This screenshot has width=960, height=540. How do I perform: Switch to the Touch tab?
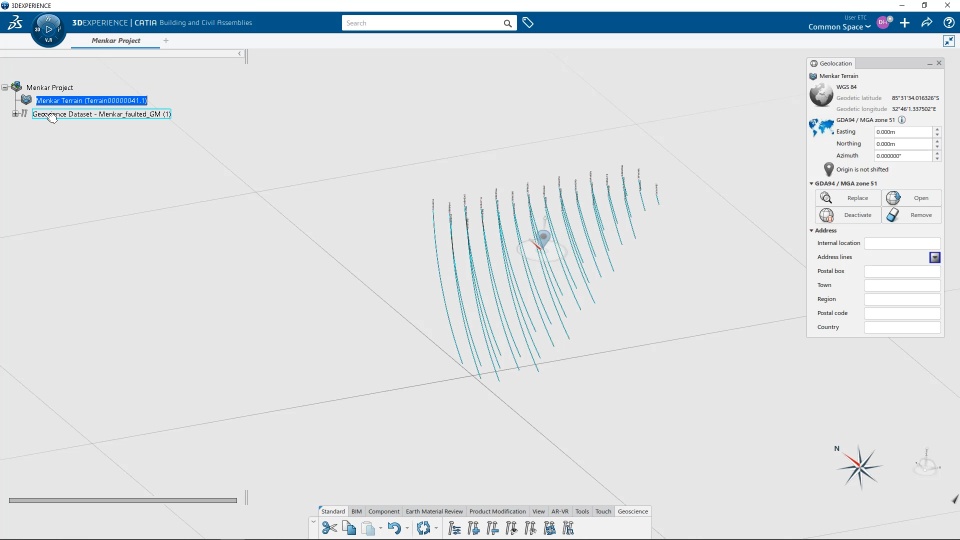(603, 511)
